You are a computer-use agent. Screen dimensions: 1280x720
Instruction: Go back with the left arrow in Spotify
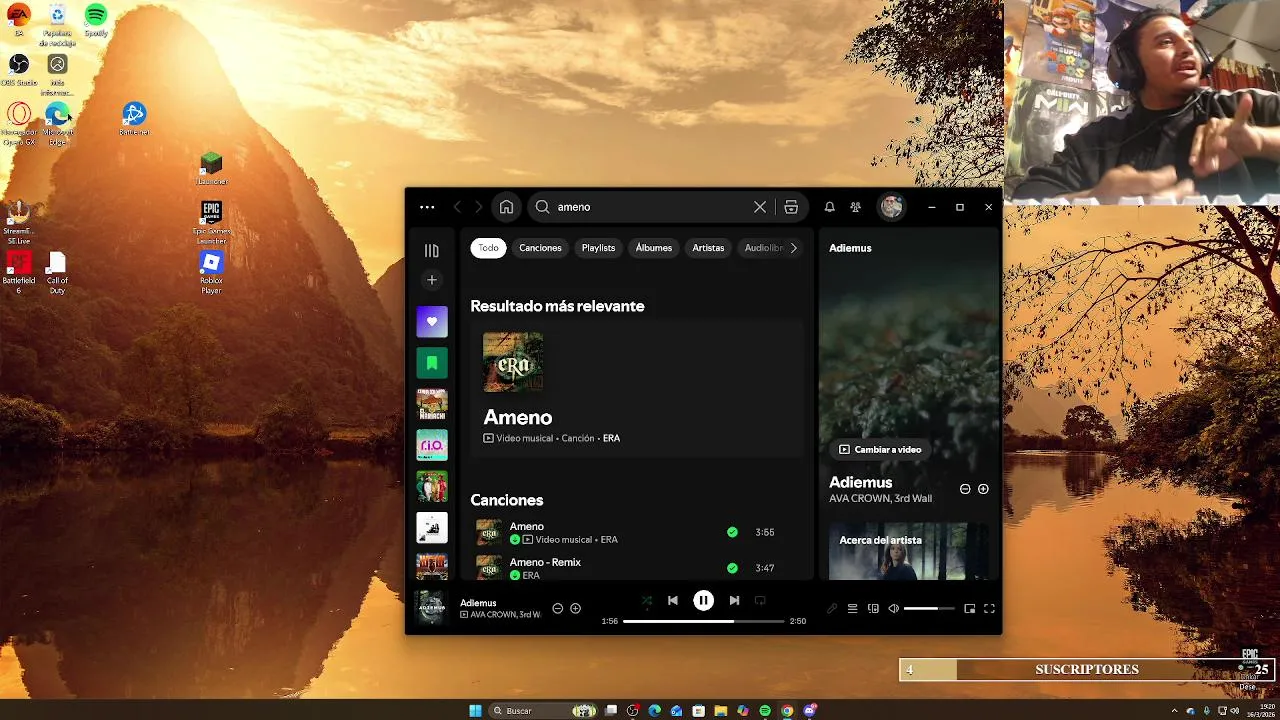(x=457, y=207)
